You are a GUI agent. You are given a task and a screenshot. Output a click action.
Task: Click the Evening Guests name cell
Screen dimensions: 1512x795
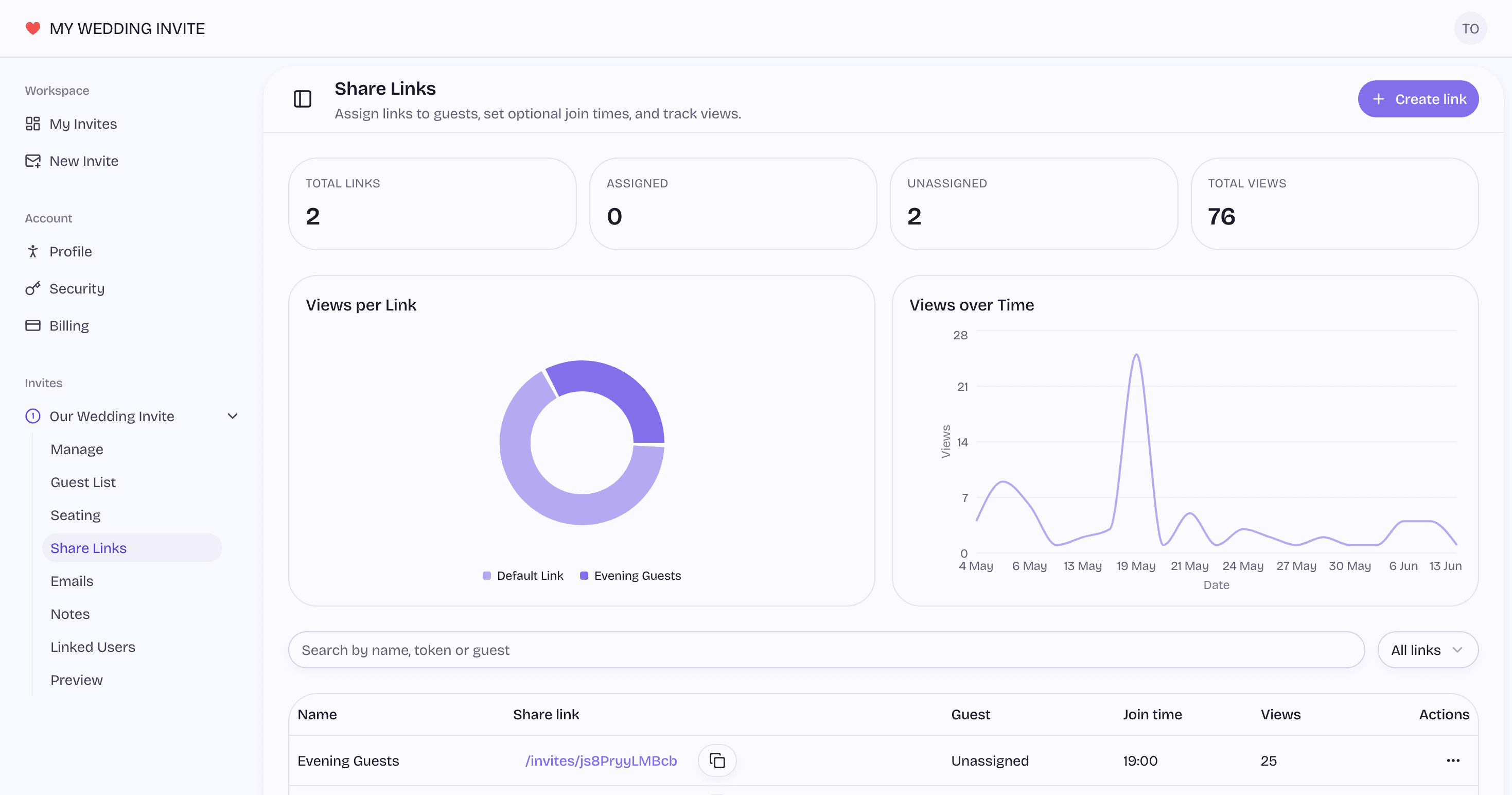[348, 761]
